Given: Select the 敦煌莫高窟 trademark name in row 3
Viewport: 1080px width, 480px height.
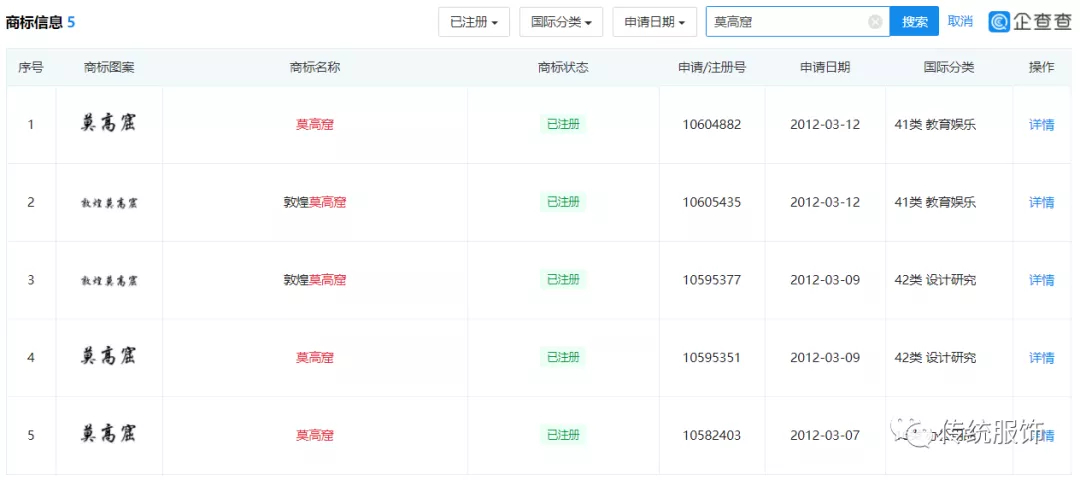Looking at the screenshot, I should coord(314,280).
